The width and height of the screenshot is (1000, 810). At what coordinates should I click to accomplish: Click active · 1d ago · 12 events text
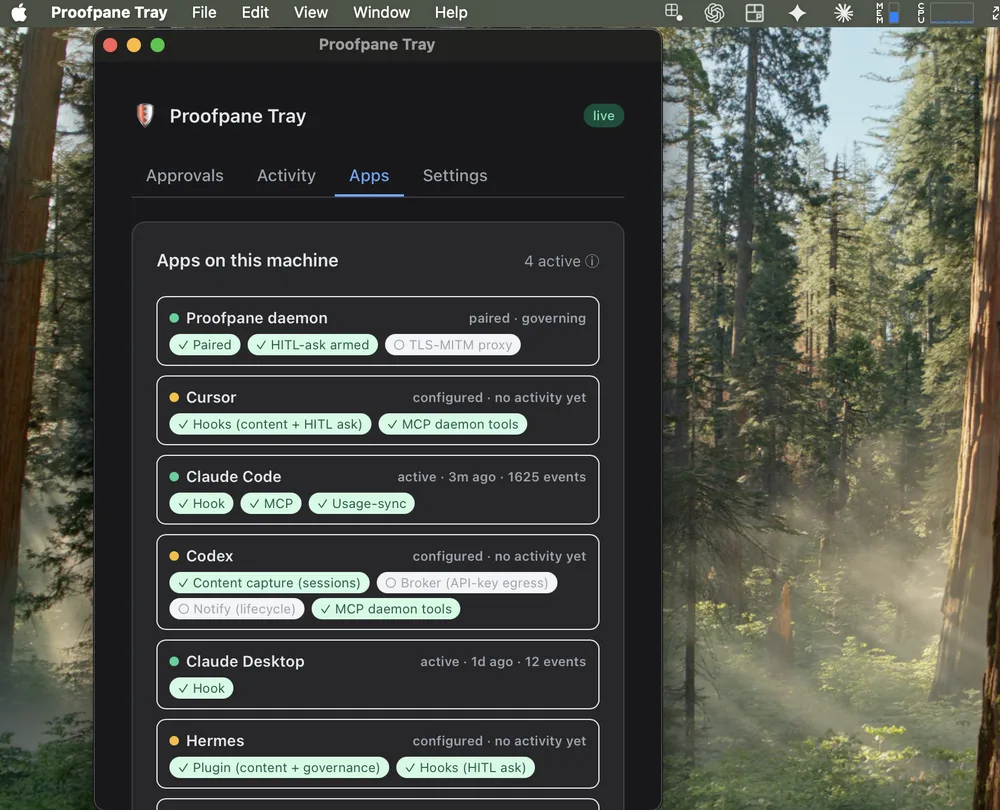pos(503,662)
